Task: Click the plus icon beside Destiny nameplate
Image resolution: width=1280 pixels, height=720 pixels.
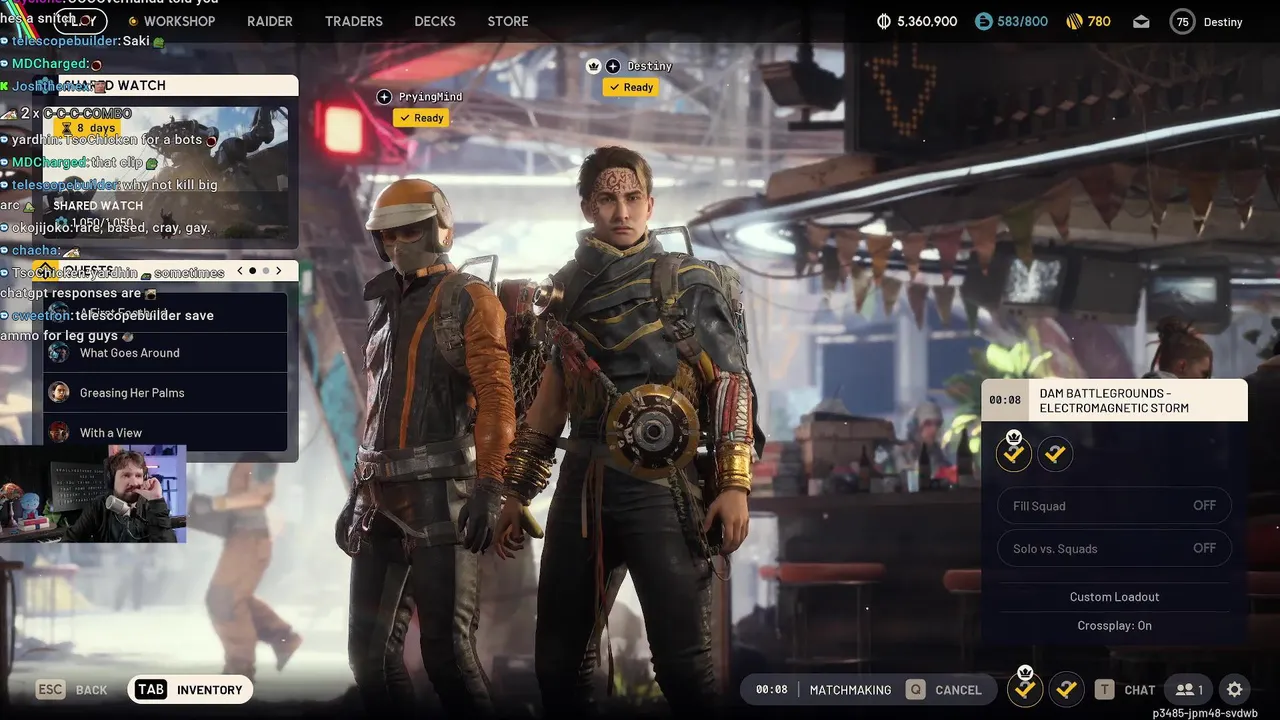Action: click(x=613, y=65)
